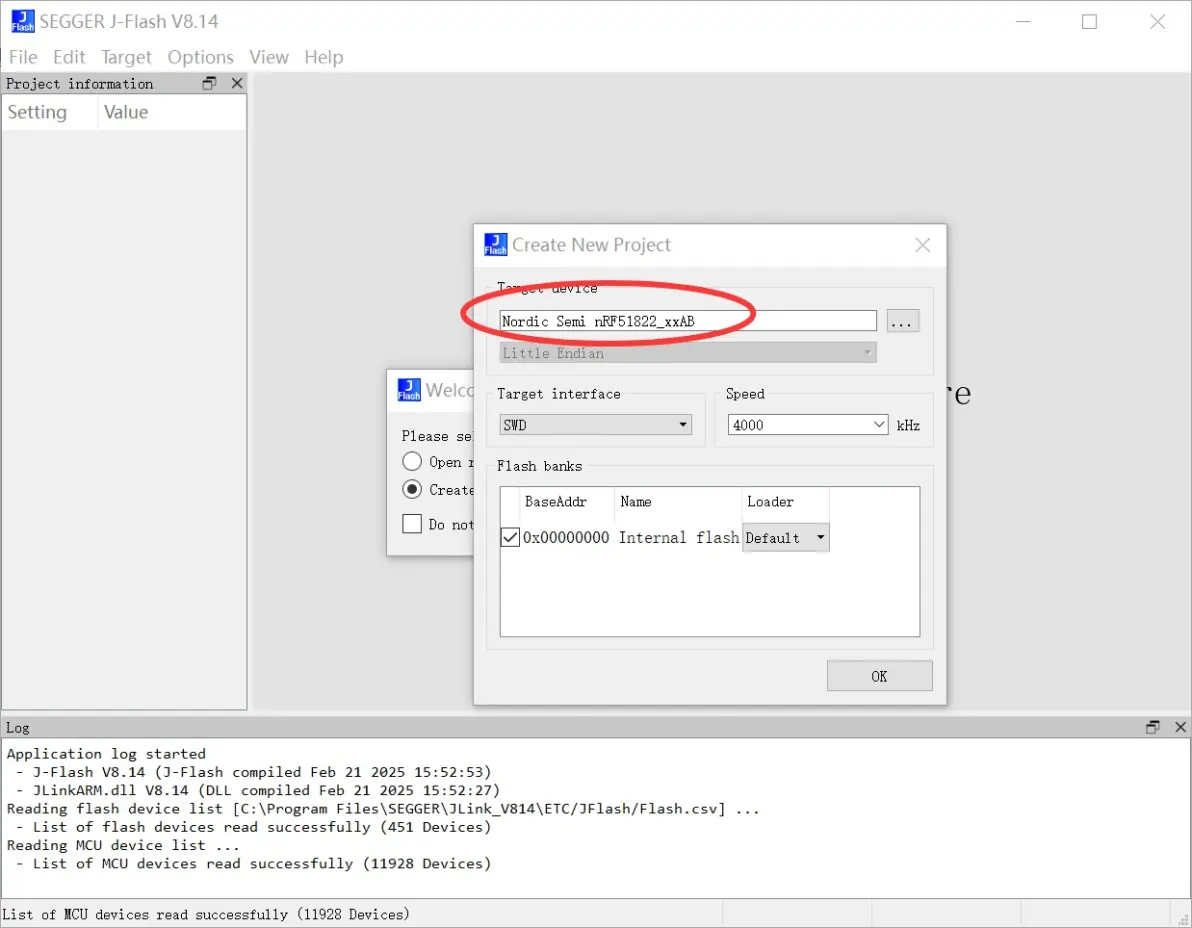The image size is (1192, 928).
Task: Click the BaseAddr column header
Action: tap(566, 502)
